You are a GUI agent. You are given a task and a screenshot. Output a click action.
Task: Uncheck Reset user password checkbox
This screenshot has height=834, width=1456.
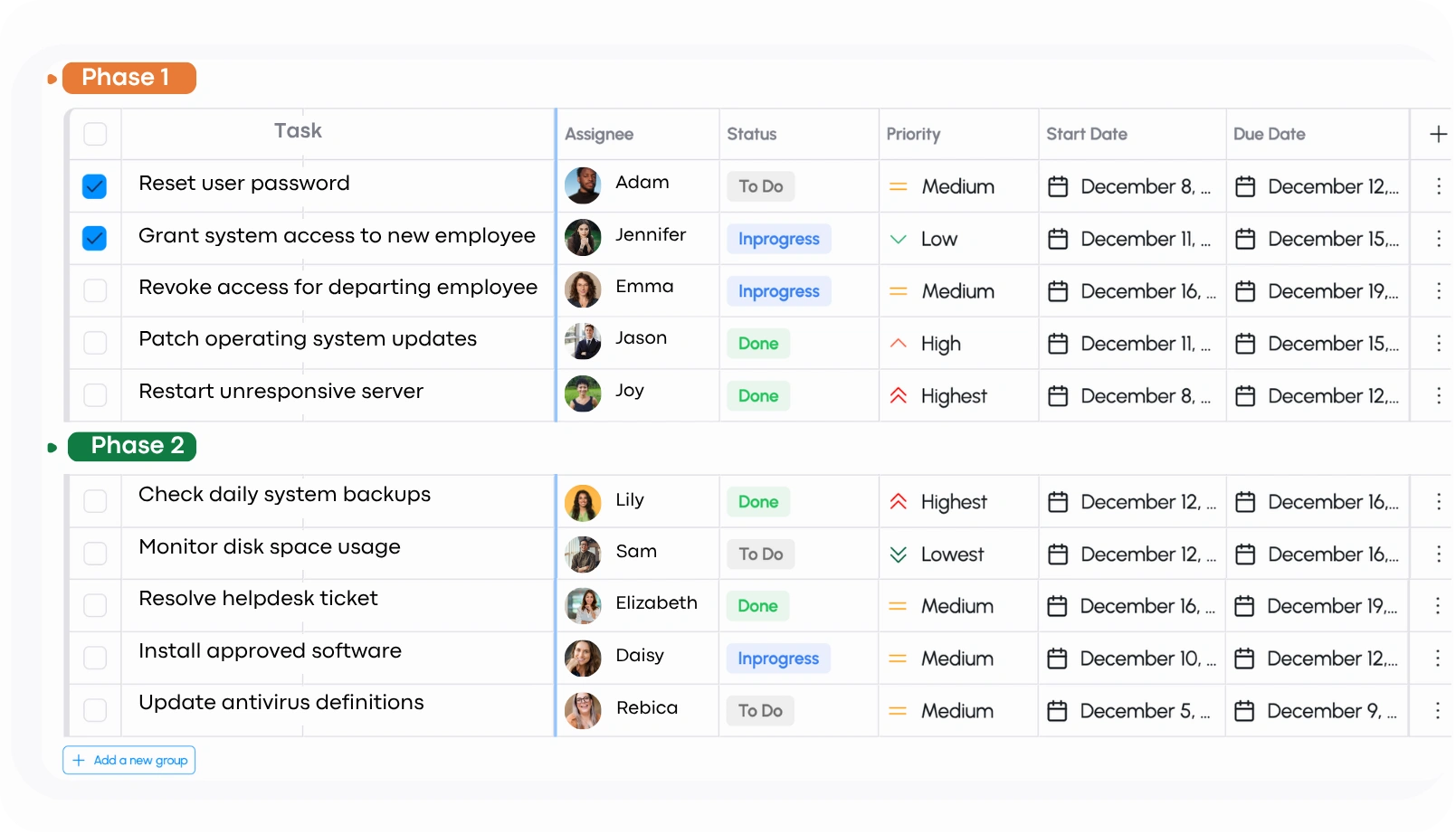pos(95,186)
